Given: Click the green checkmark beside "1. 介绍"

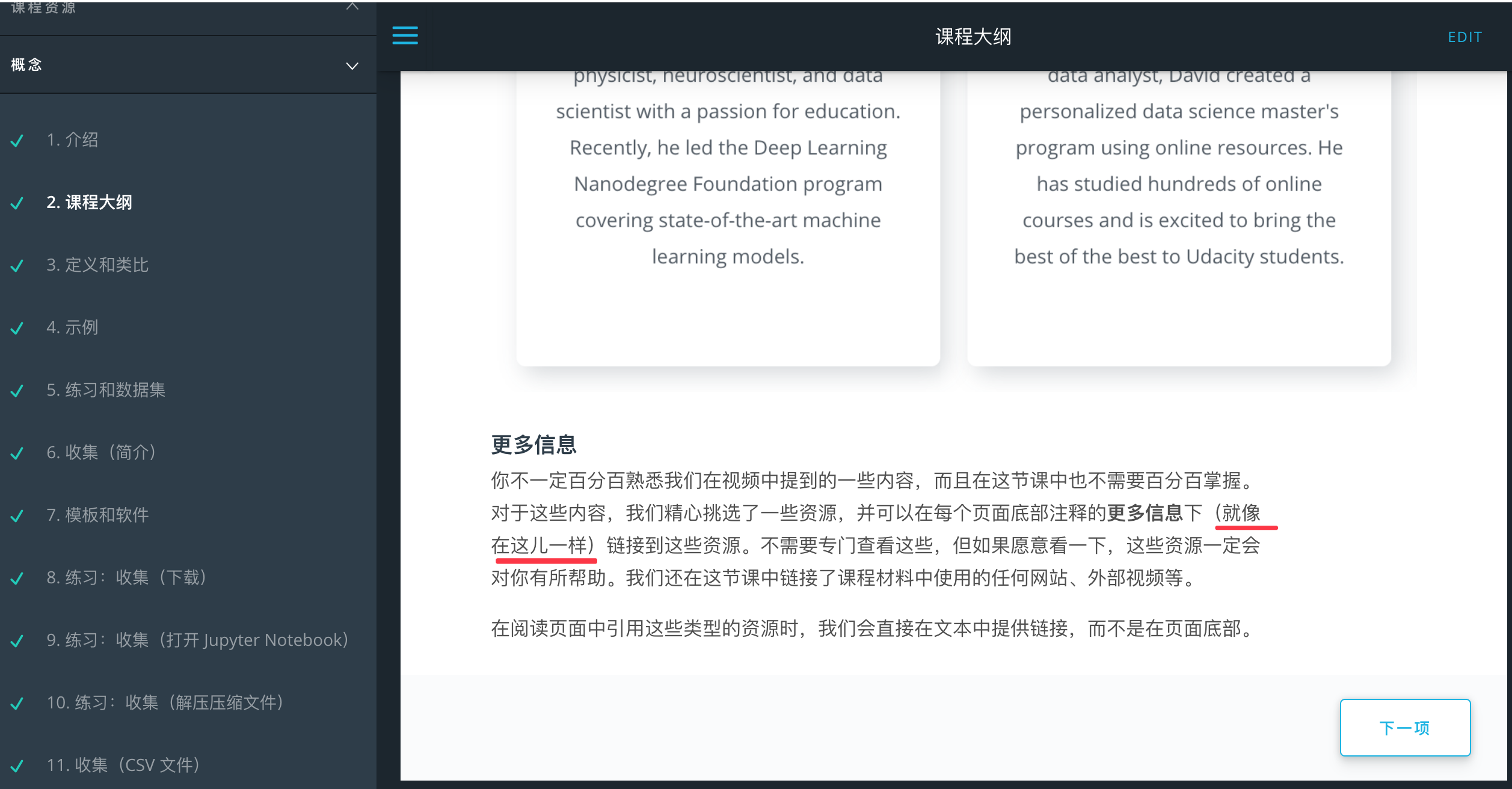Looking at the screenshot, I should (16, 140).
